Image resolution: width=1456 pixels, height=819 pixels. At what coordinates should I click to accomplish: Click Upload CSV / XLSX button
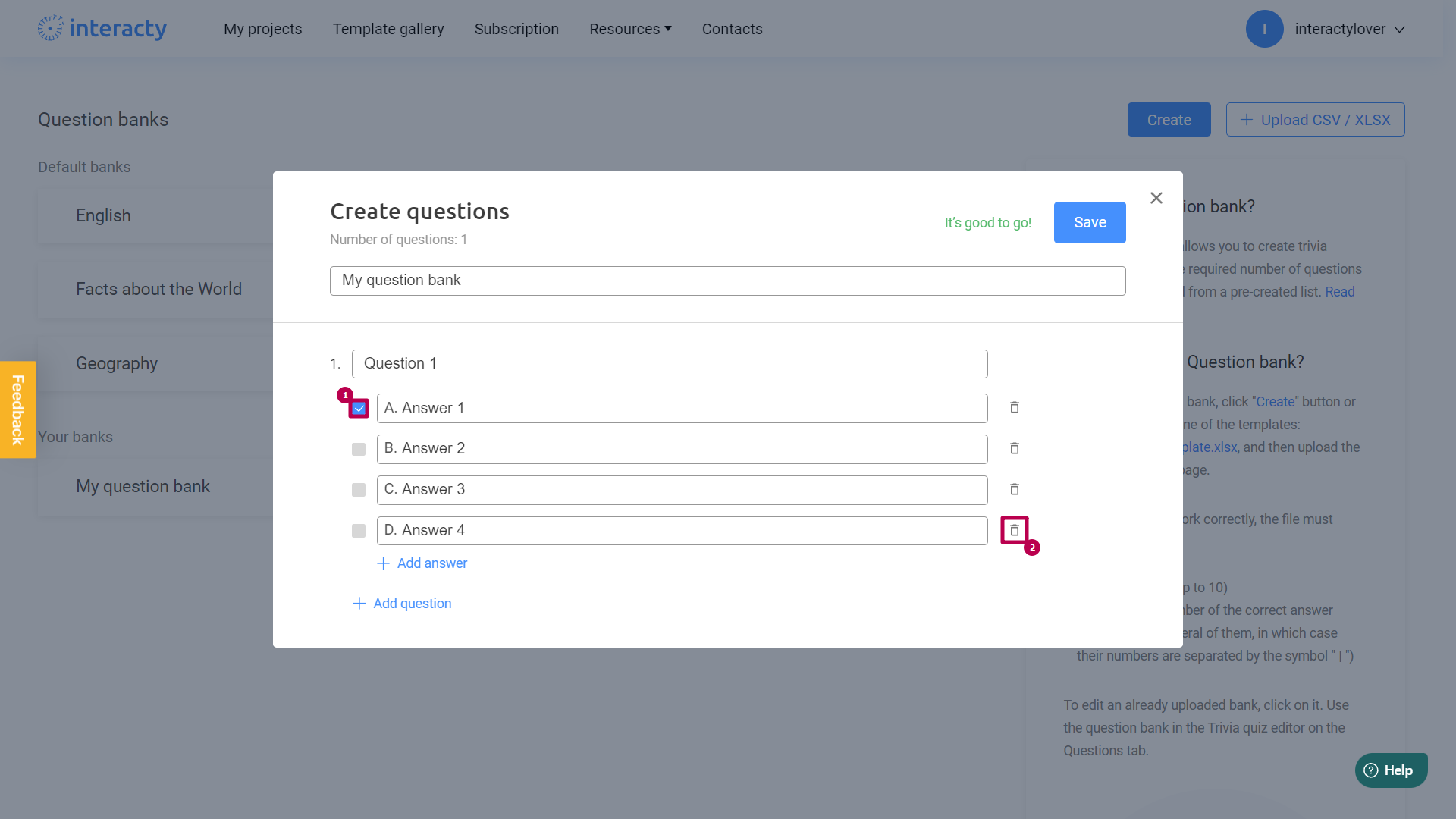pos(1315,120)
